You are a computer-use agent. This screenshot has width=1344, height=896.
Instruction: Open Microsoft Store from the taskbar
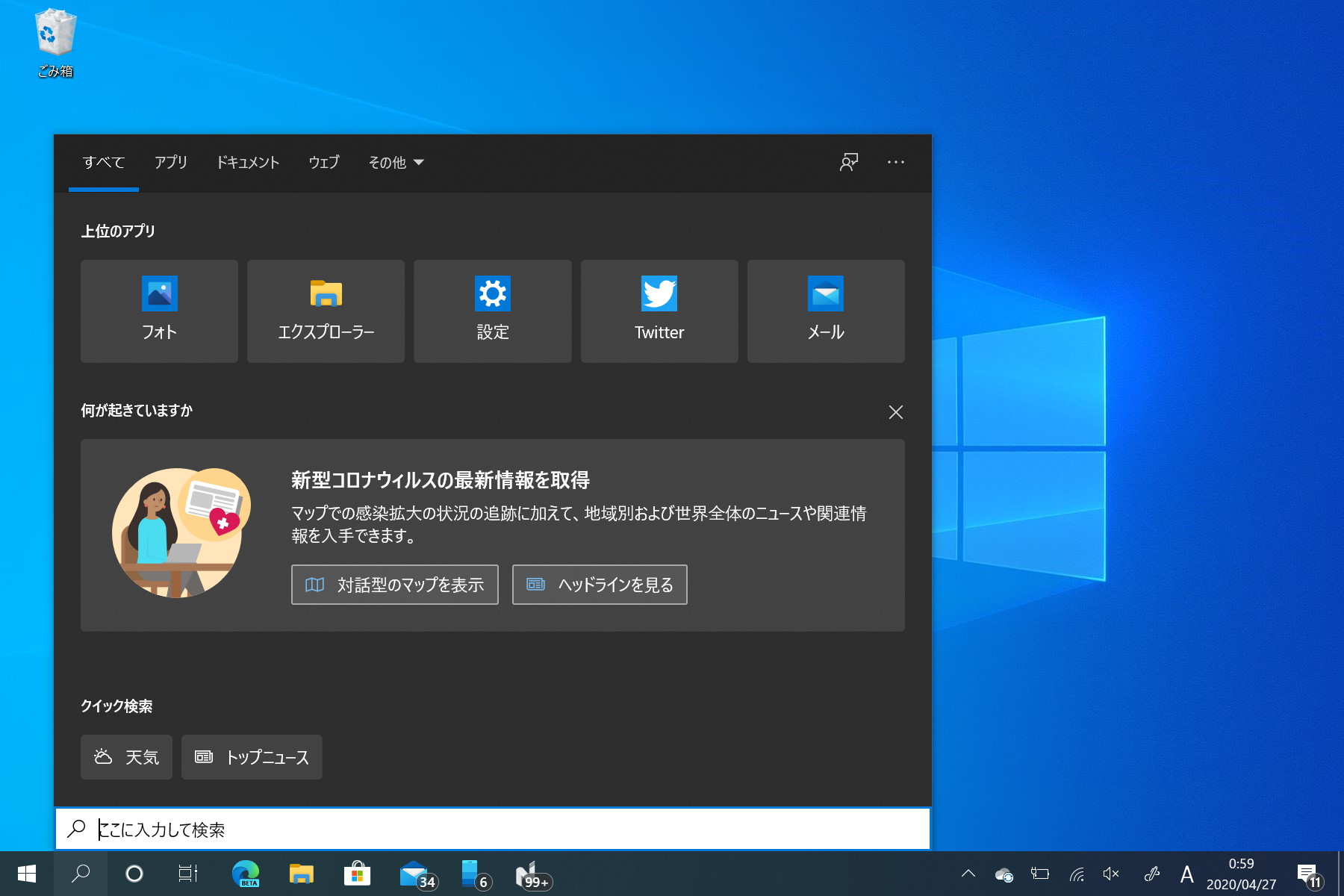pyautogui.click(x=357, y=872)
